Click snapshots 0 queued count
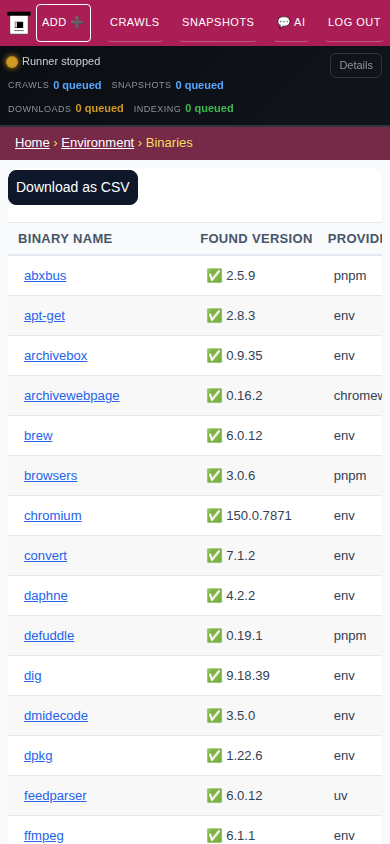 [x=199, y=86]
